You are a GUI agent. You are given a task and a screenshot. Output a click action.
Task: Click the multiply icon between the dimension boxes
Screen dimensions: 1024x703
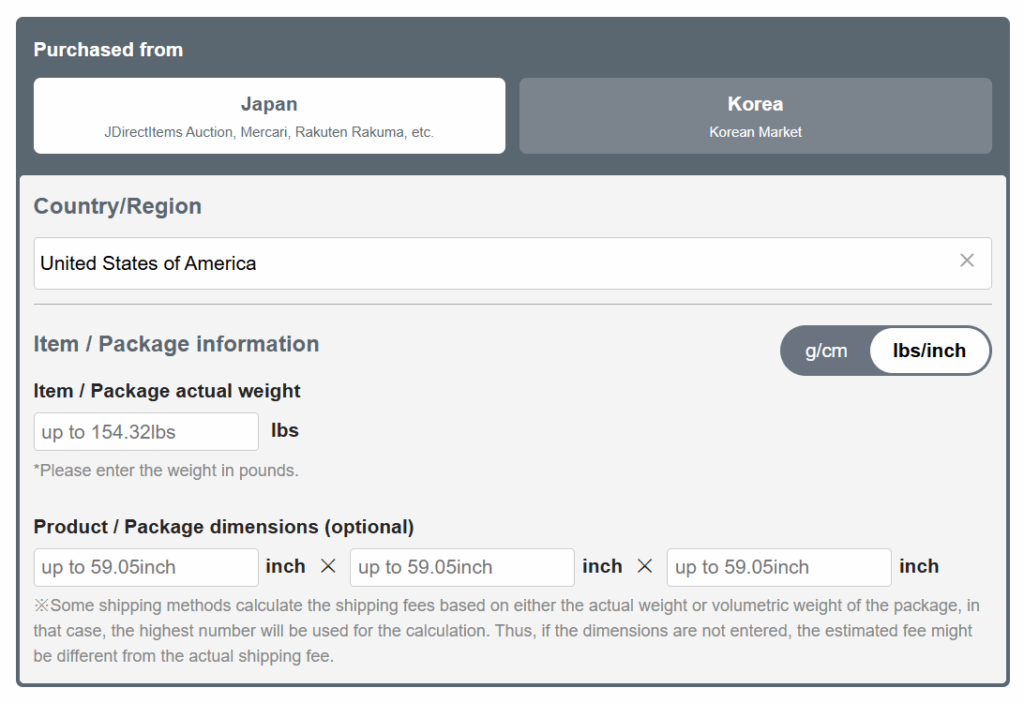point(328,566)
